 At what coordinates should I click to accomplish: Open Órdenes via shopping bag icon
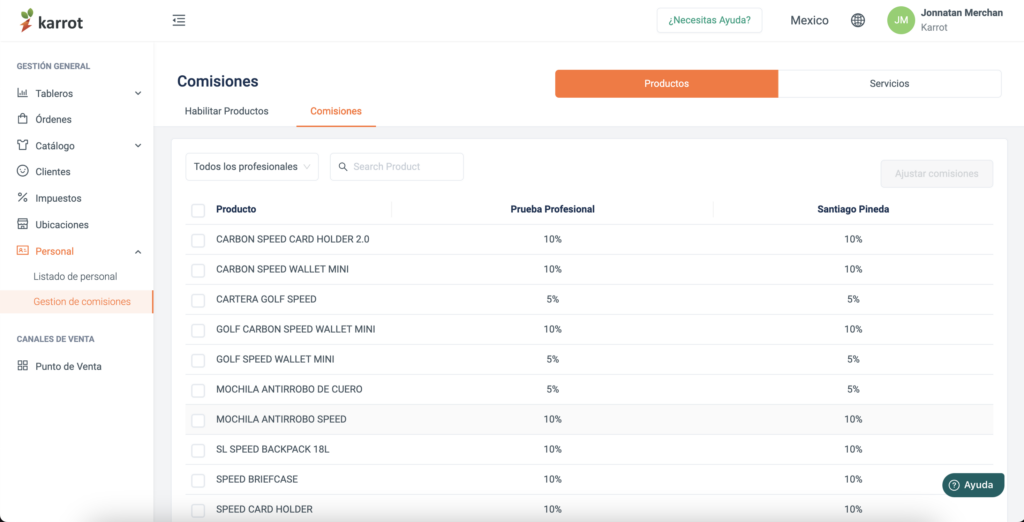(23, 119)
